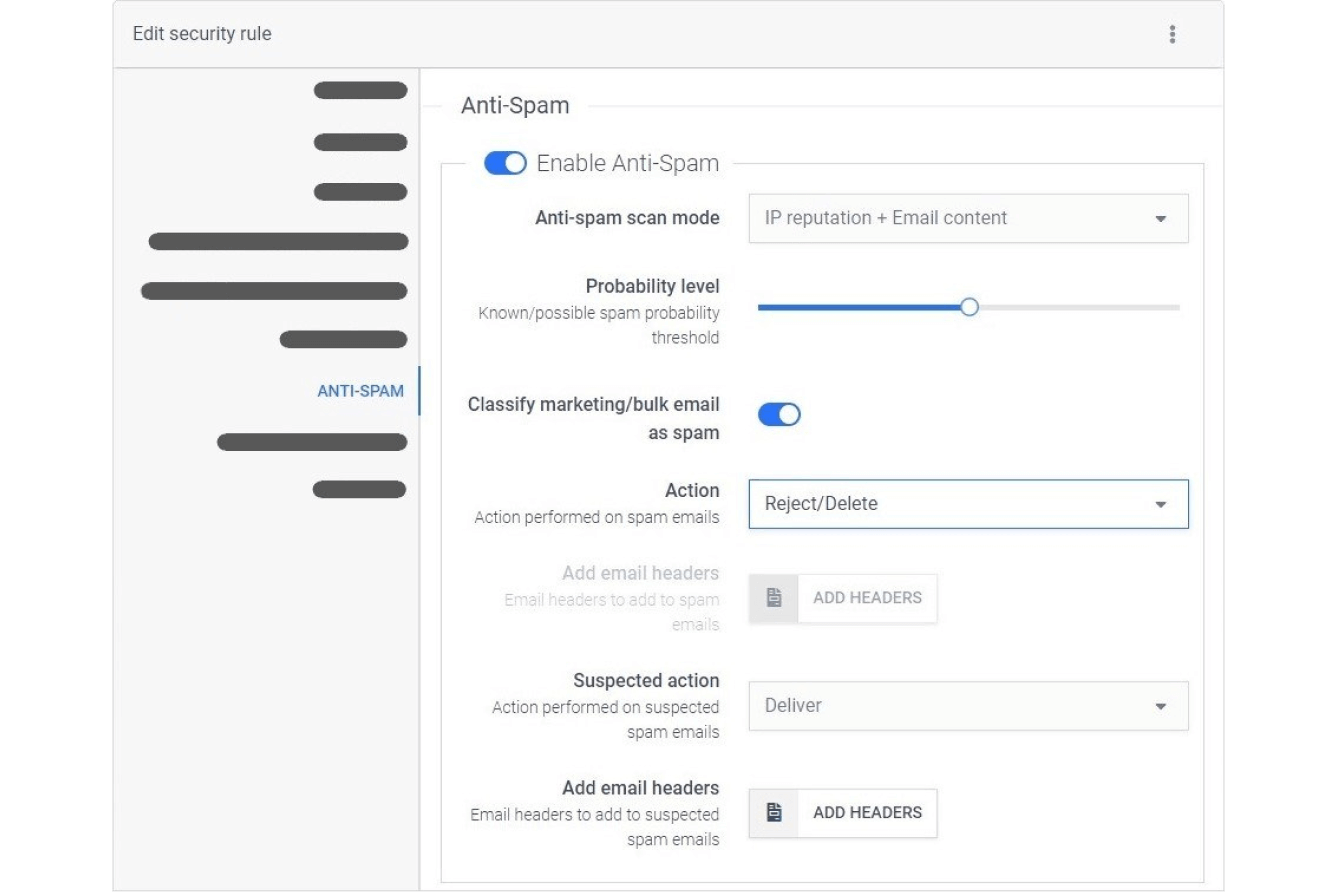1337x892 pixels.
Task: Click the Anti-Spam section heading
Action: pyautogui.click(x=516, y=104)
